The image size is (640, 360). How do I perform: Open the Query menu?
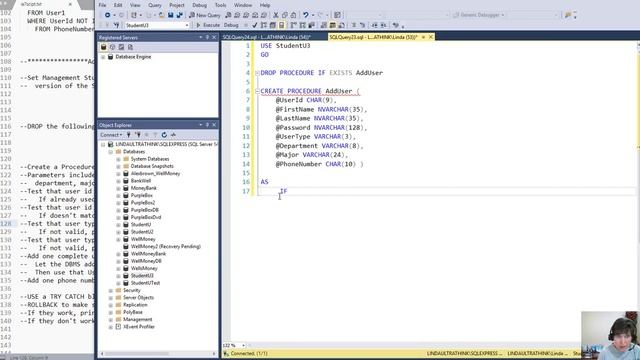[x=155, y=5]
